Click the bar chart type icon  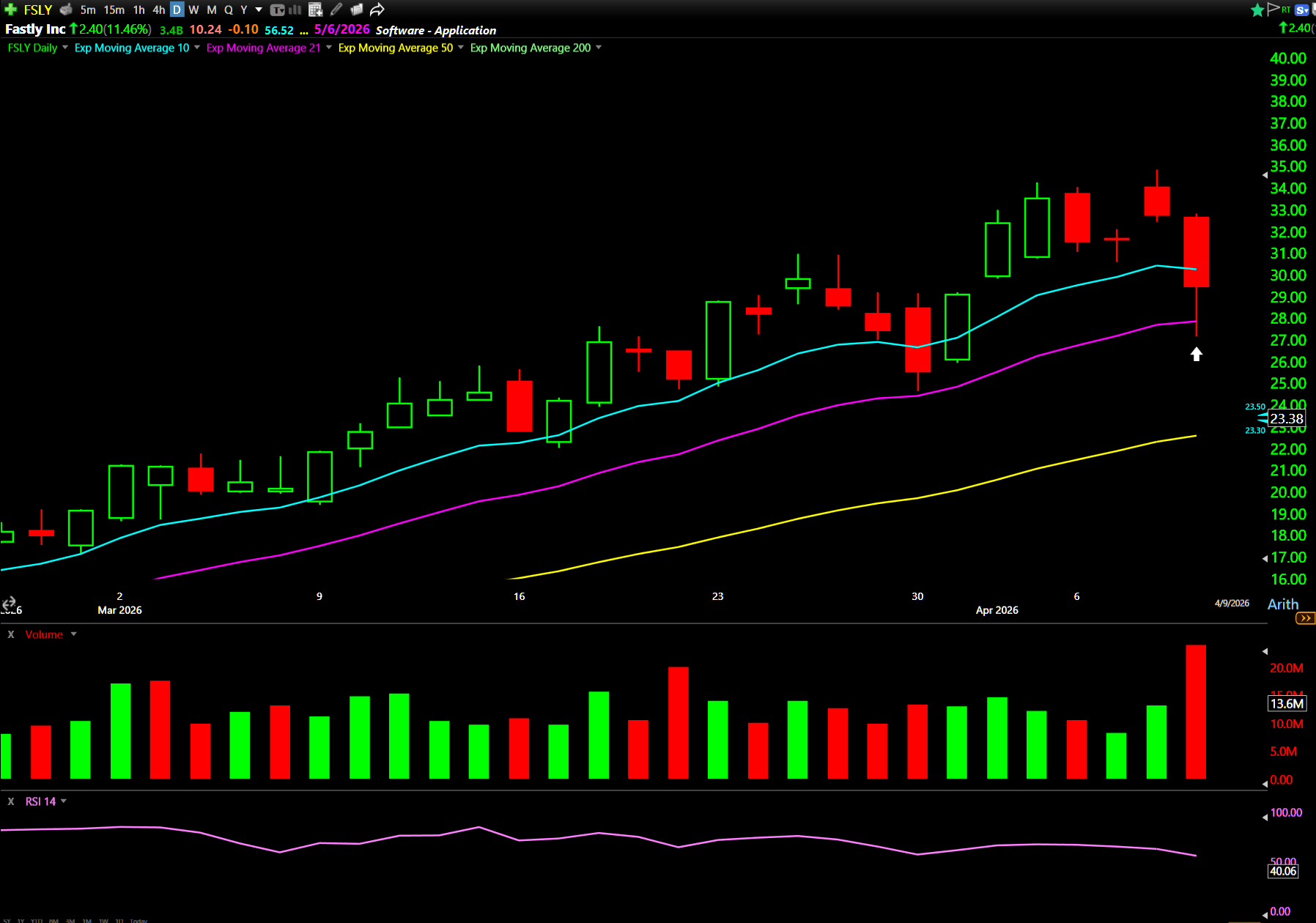(295, 10)
